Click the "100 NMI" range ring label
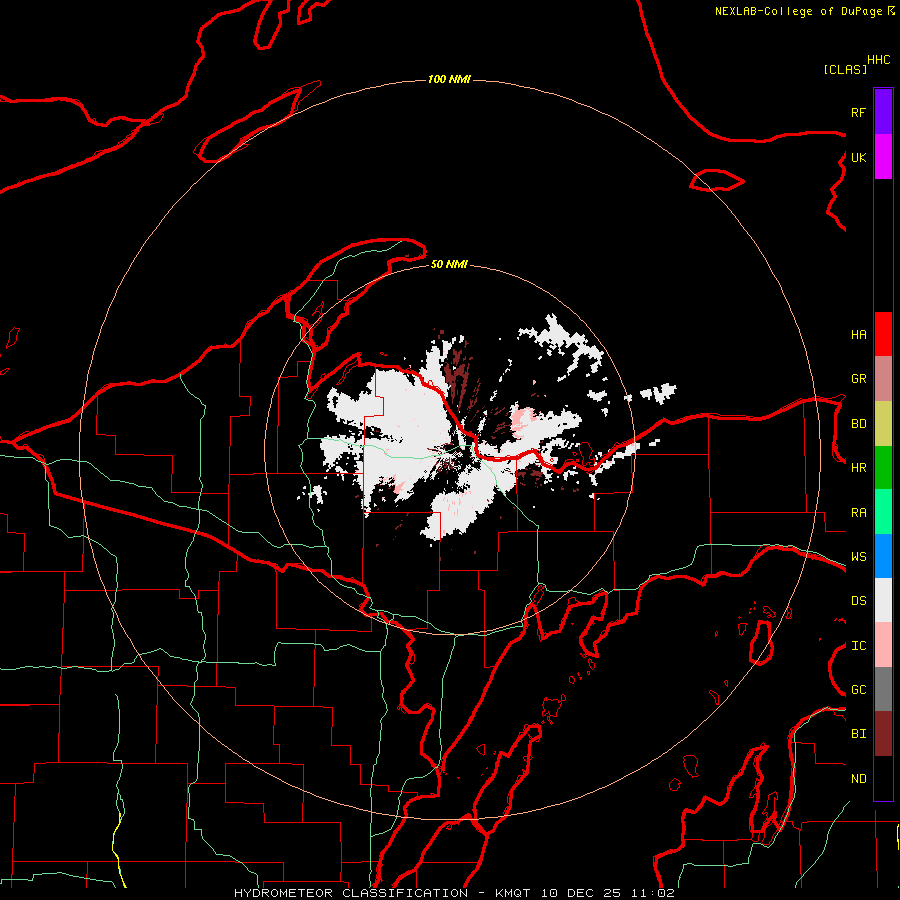Screen dimensions: 900x900 (449, 79)
